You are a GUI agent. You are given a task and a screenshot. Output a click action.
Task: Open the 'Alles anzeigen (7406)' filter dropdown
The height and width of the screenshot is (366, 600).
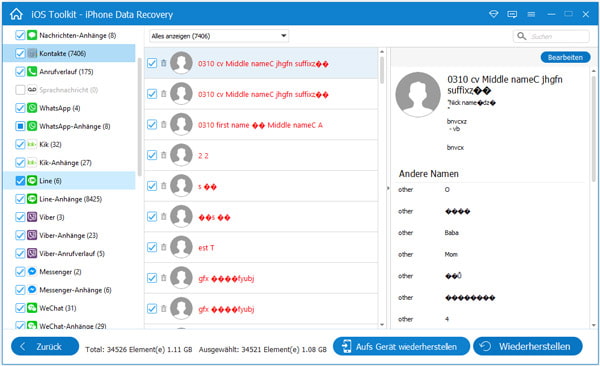tap(219, 36)
